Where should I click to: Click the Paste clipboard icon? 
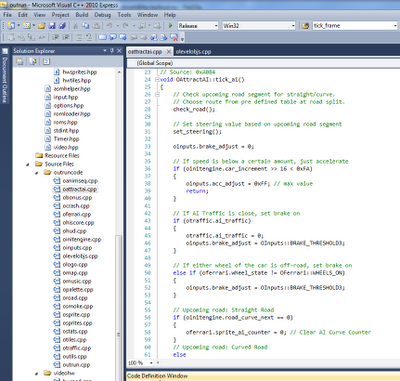click(96, 26)
